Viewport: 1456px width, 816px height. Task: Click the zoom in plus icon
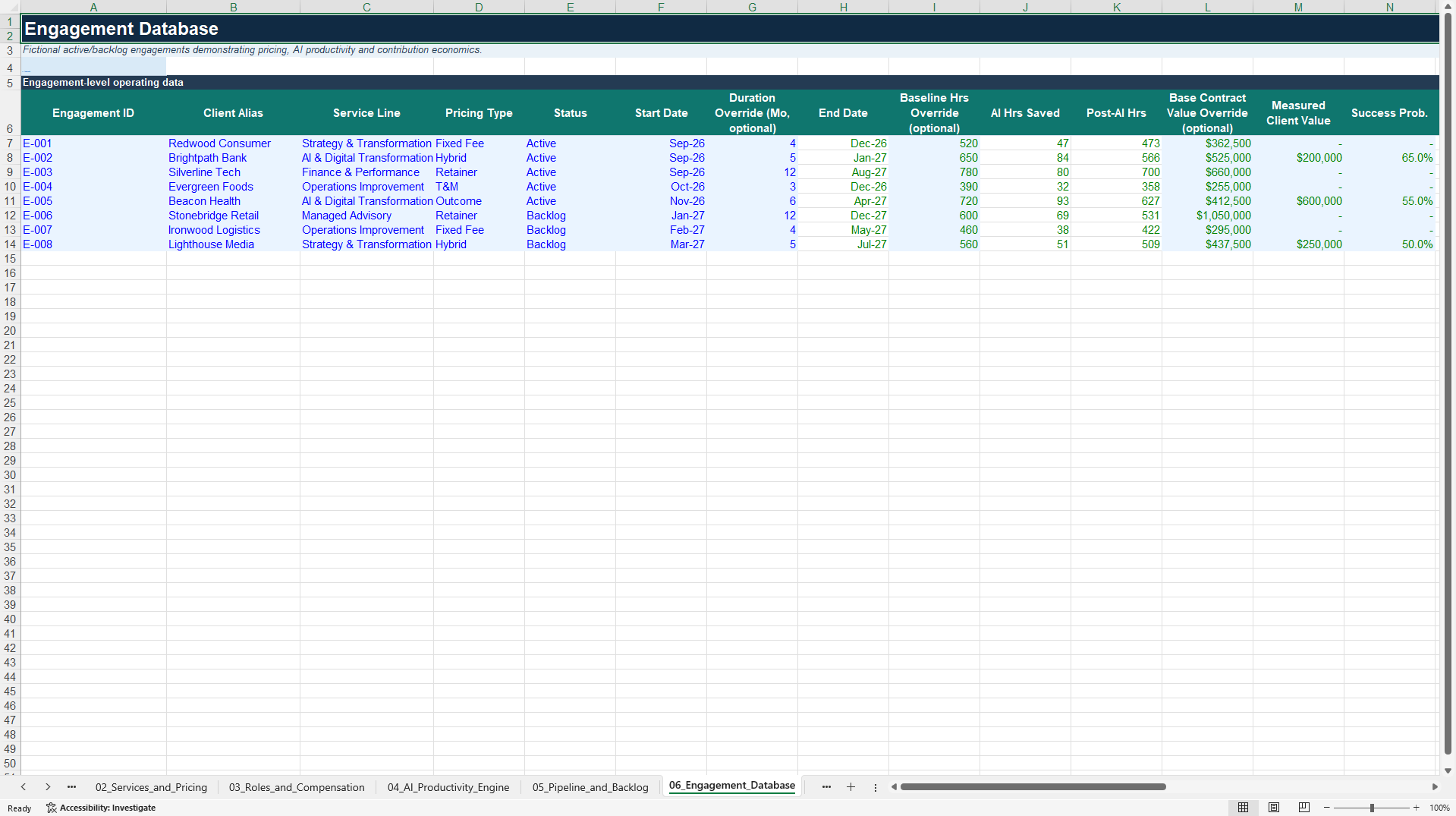coord(1416,808)
